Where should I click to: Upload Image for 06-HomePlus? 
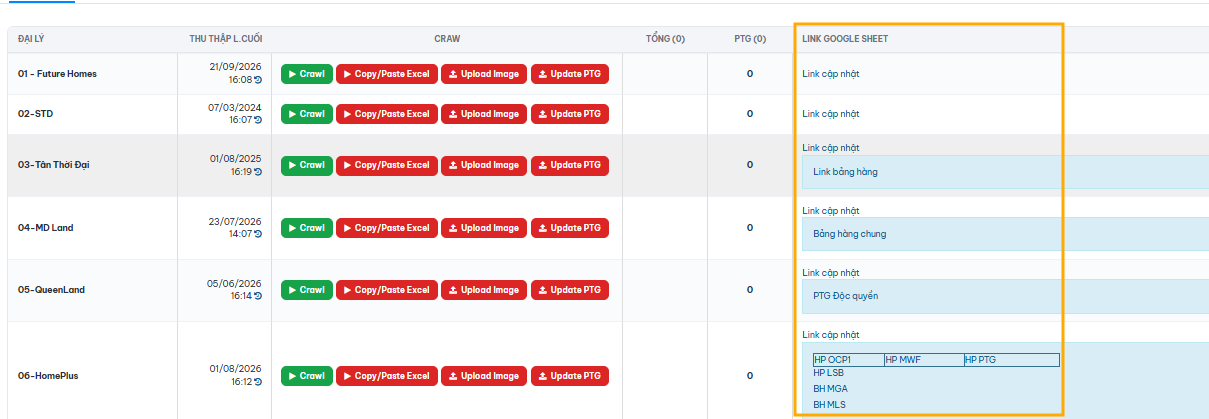(484, 376)
